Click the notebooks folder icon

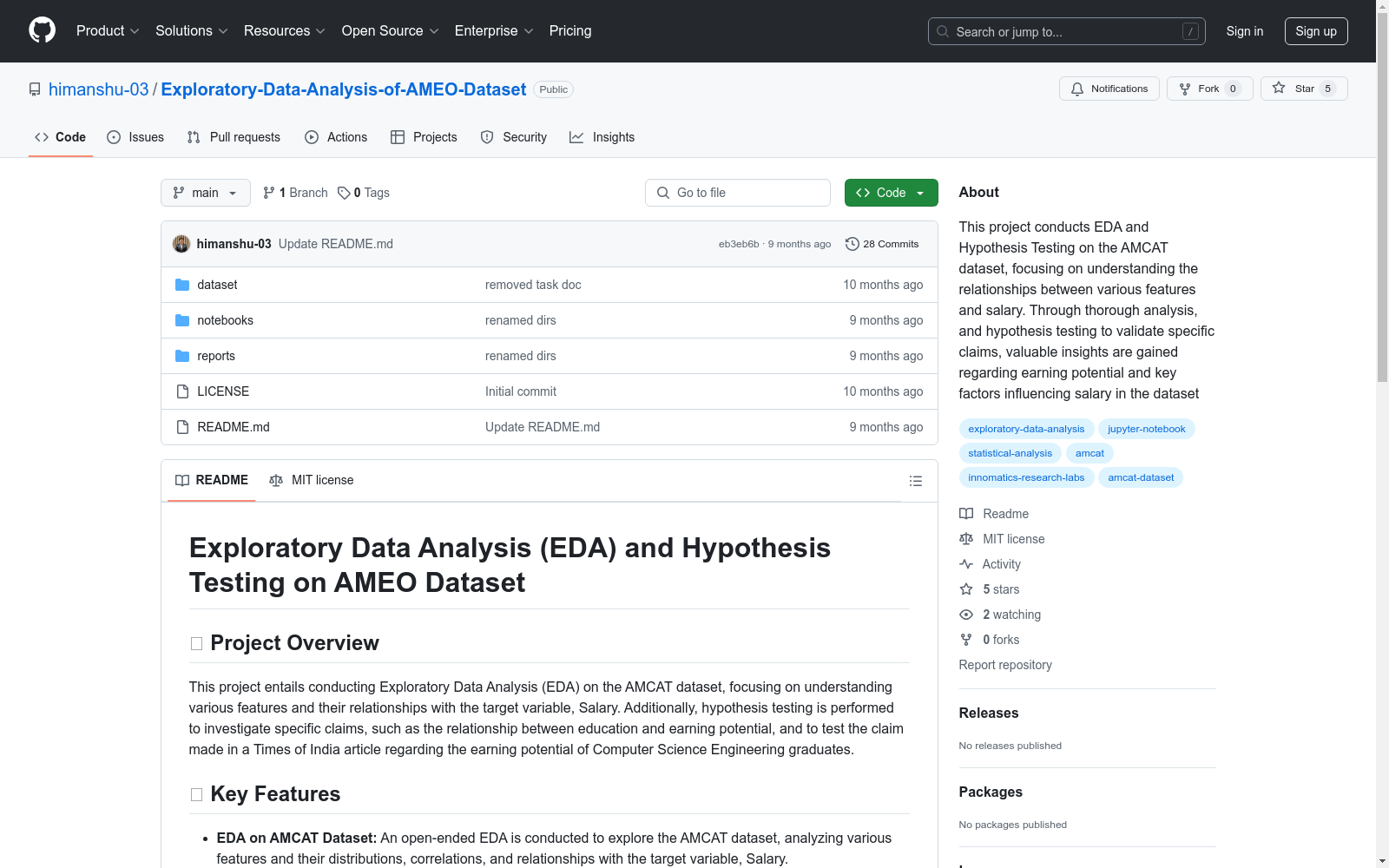[x=182, y=320]
